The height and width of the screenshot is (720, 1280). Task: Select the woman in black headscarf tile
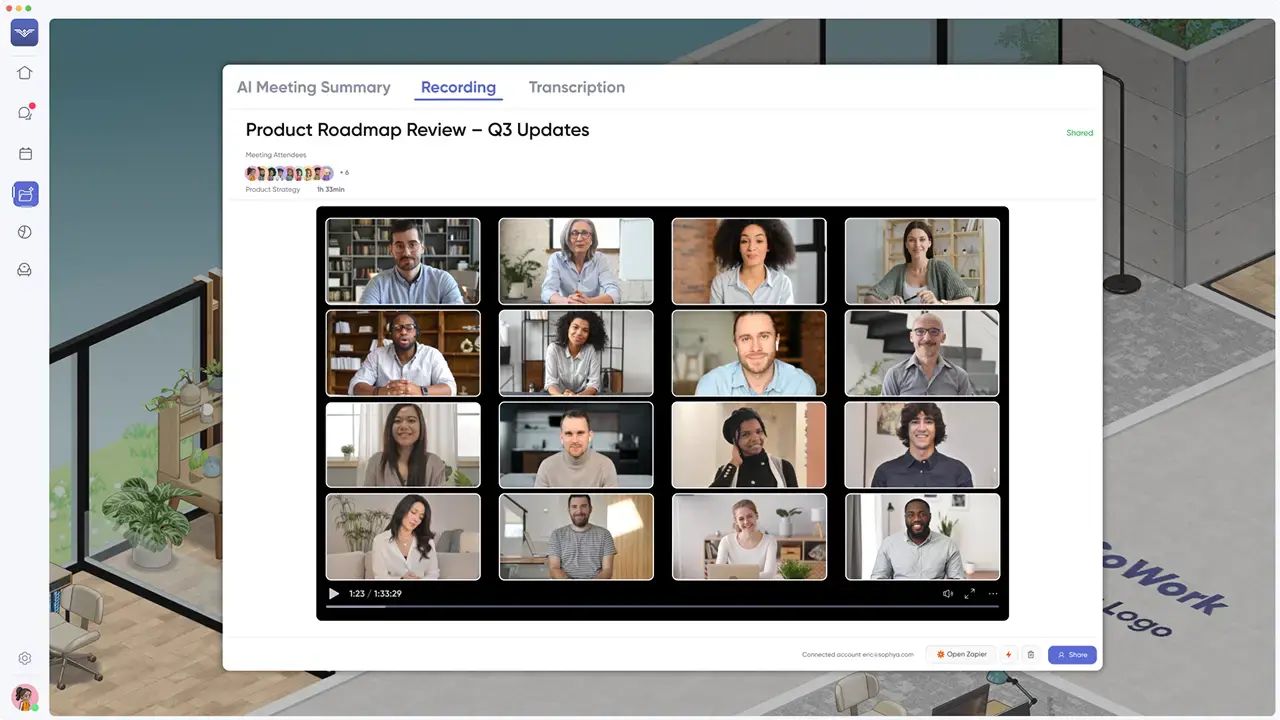pyautogui.click(x=749, y=445)
